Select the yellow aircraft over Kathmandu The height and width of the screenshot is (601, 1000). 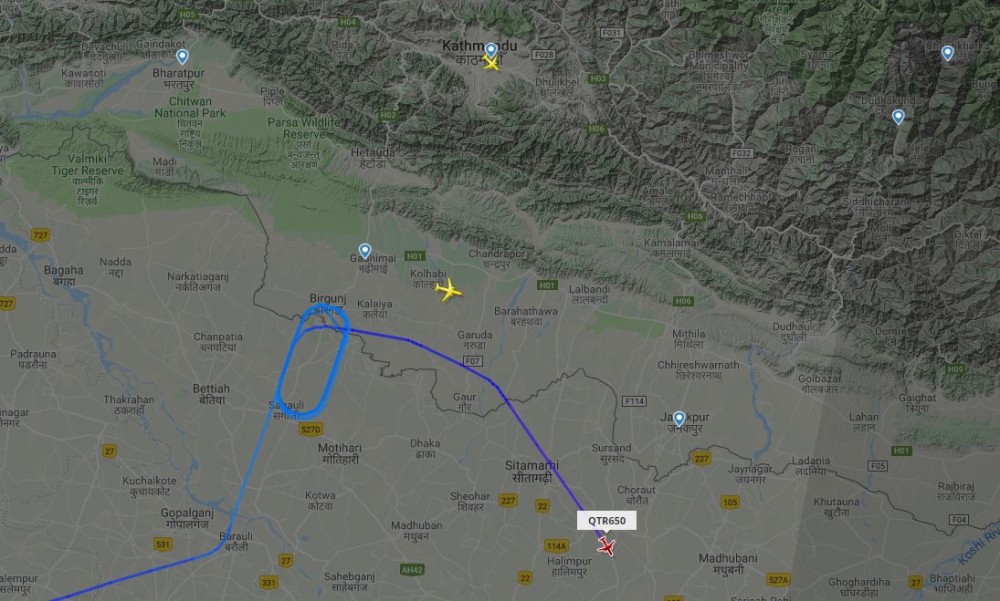(x=491, y=63)
